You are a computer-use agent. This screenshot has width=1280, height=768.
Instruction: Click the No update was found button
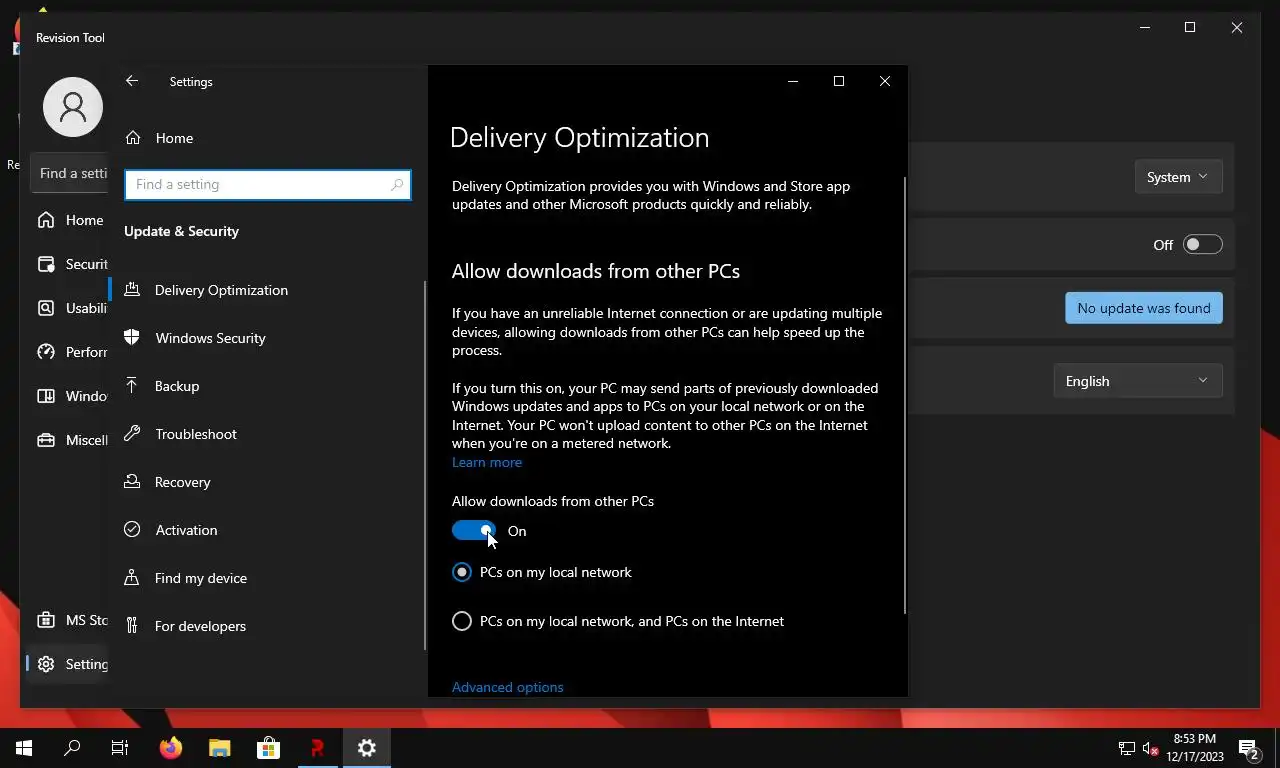pos(1144,308)
